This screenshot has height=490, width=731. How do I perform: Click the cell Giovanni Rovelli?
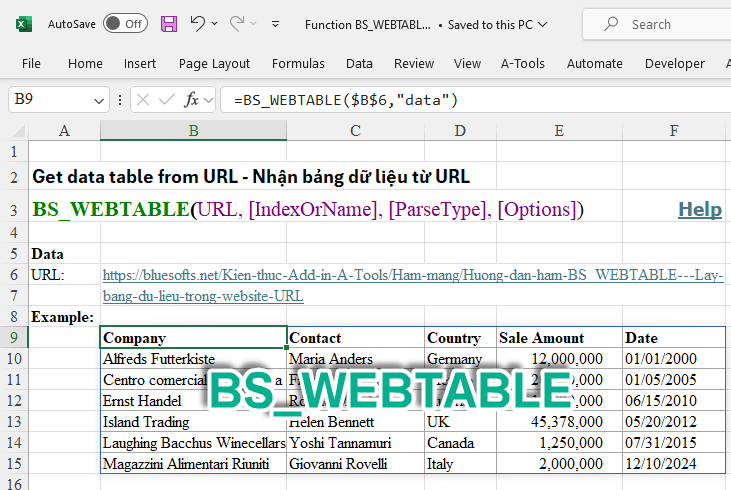tap(355, 463)
